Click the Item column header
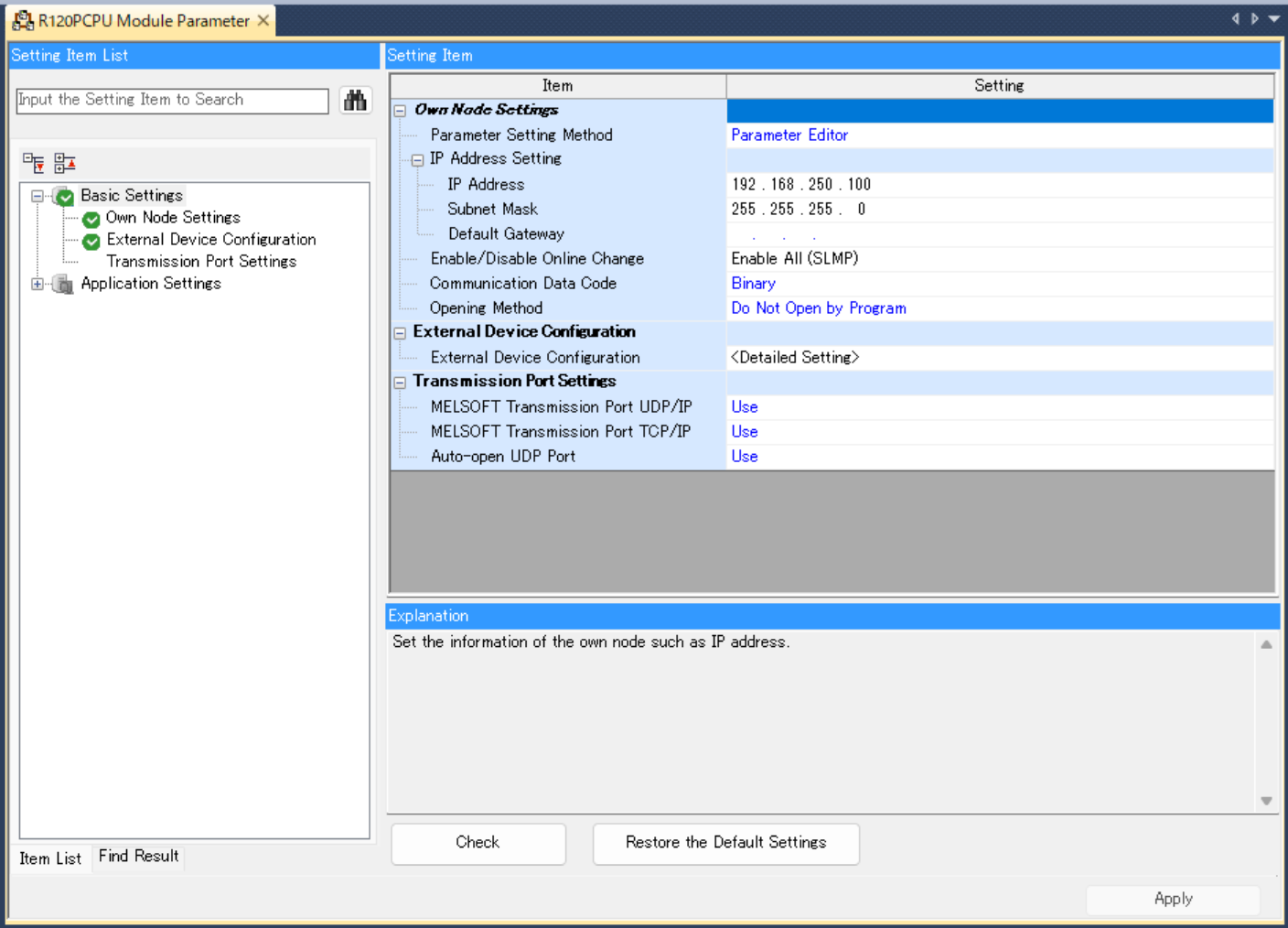 click(x=558, y=86)
